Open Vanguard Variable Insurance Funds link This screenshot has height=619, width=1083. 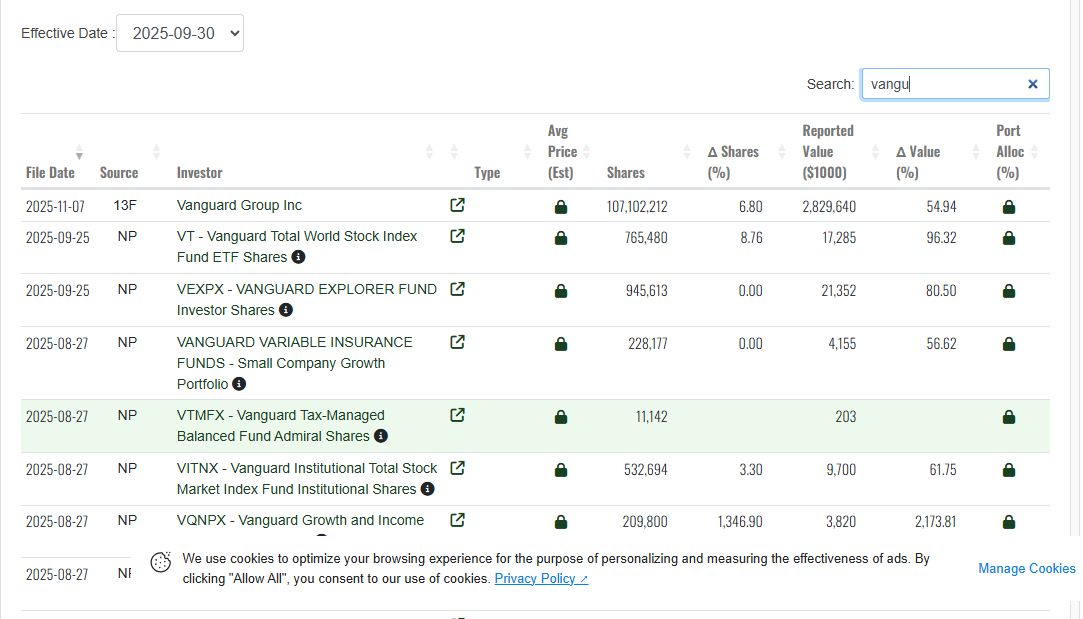point(295,363)
